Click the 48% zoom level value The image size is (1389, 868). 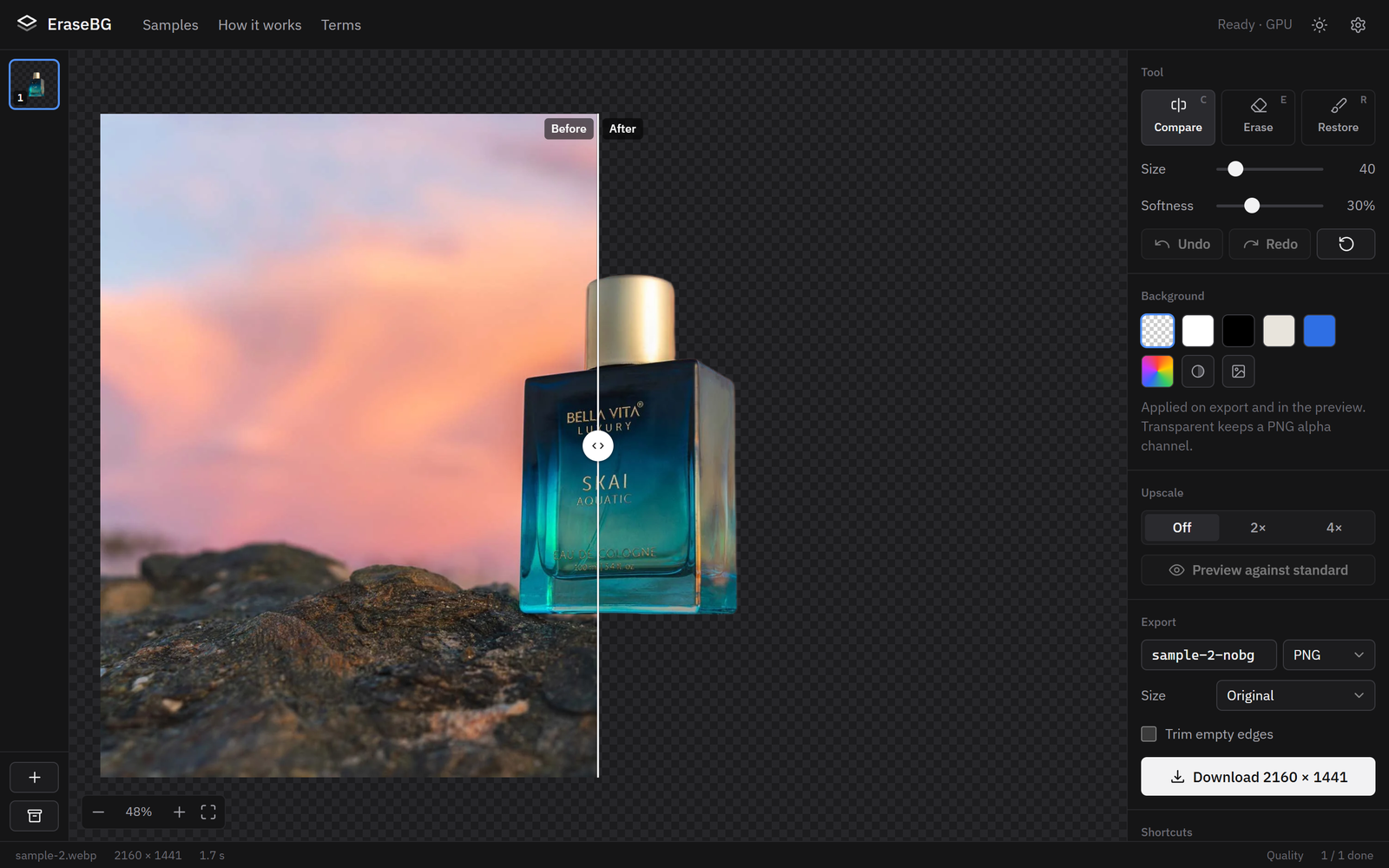[x=139, y=812]
